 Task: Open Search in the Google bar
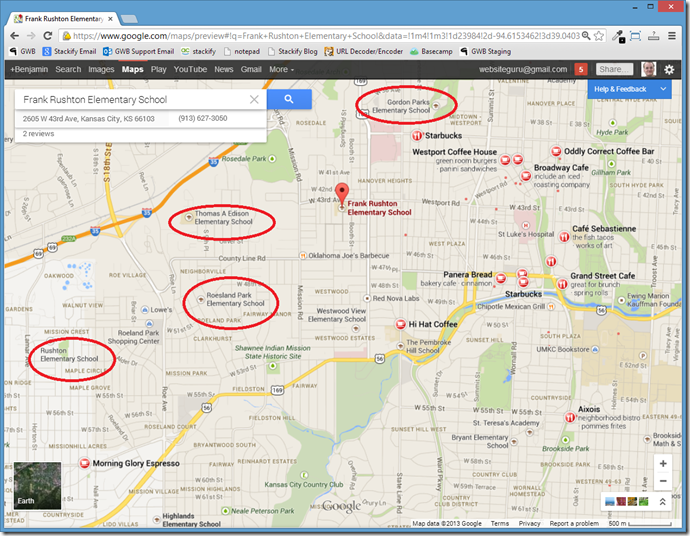click(x=68, y=70)
